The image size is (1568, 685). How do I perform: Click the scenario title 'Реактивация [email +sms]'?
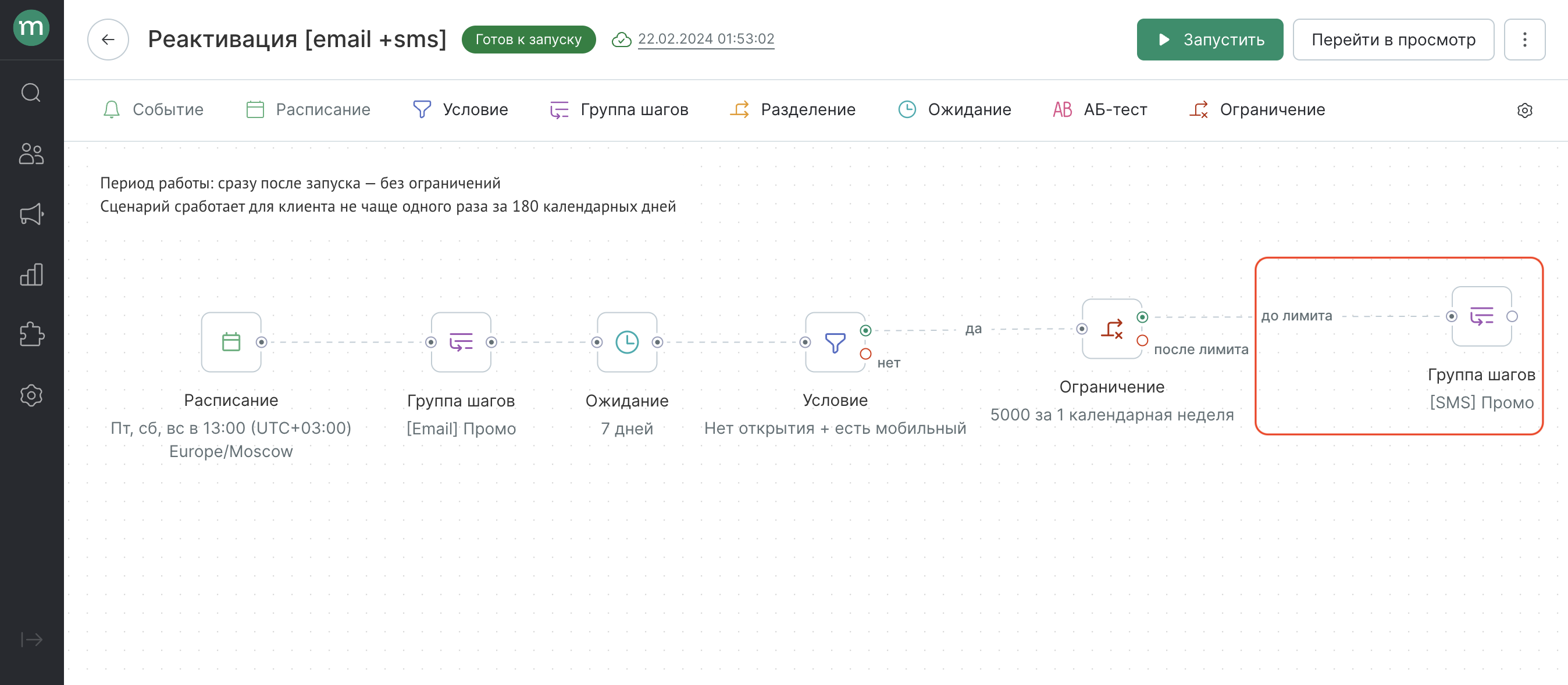click(x=297, y=40)
